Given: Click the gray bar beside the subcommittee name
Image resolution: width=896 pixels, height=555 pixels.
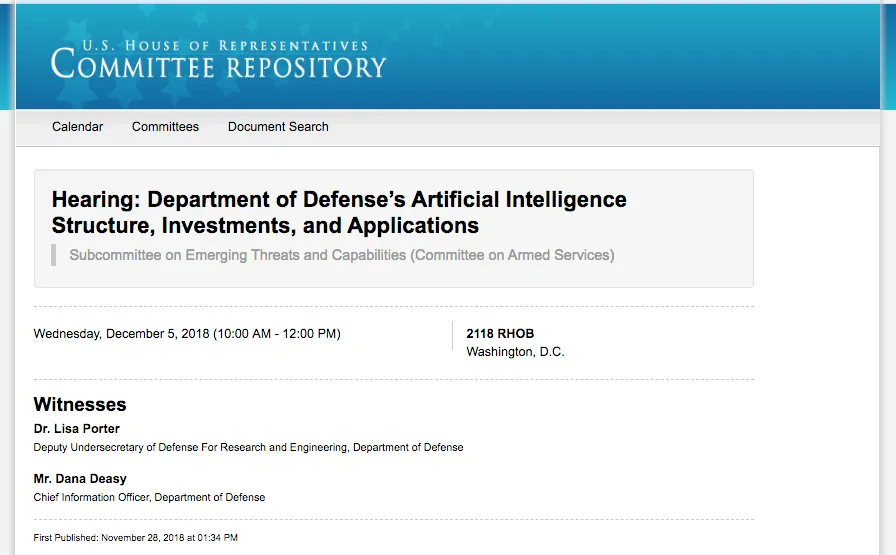Looking at the screenshot, I should [x=54, y=255].
